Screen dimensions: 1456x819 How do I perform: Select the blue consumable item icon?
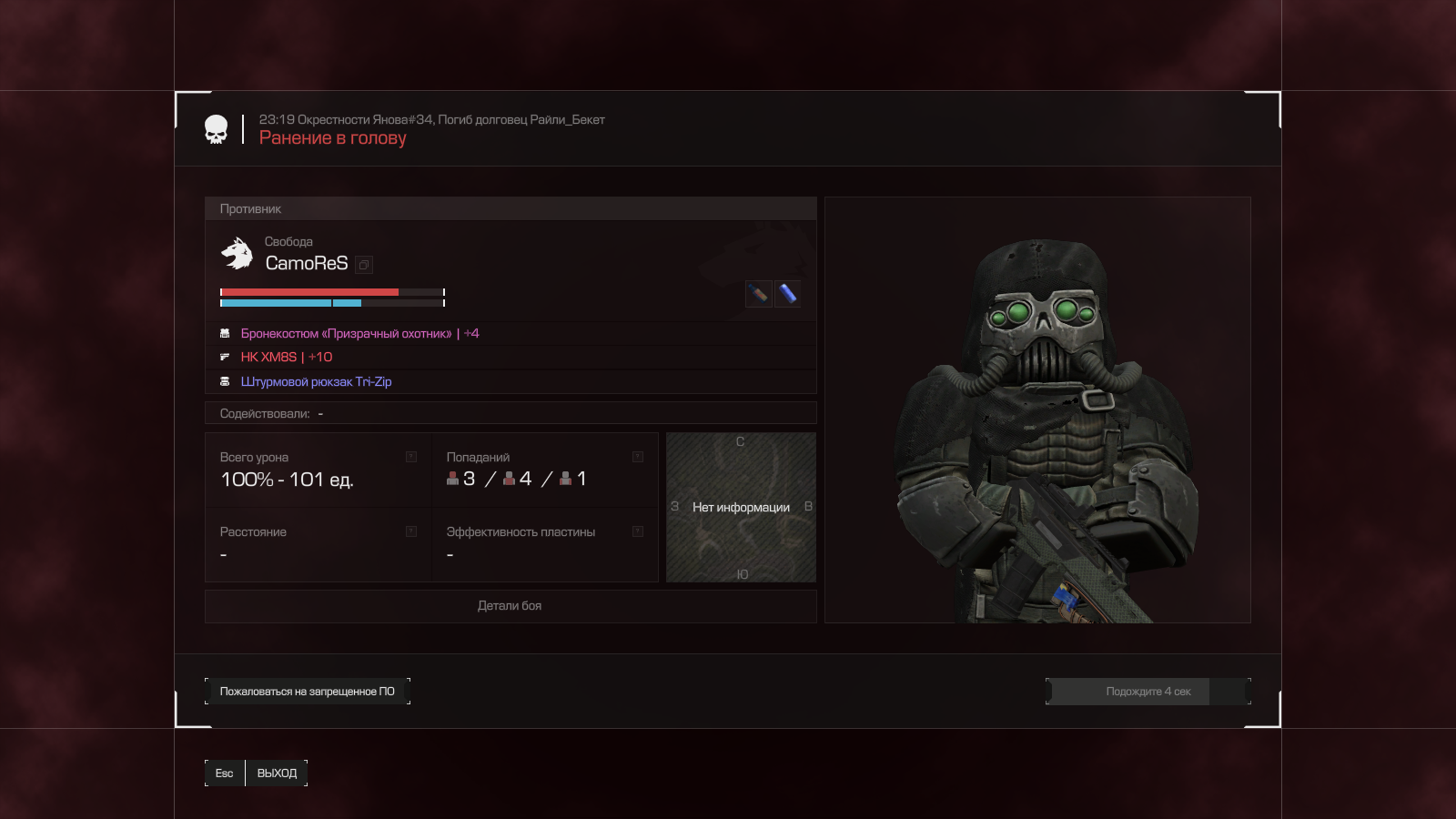tap(787, 294)
